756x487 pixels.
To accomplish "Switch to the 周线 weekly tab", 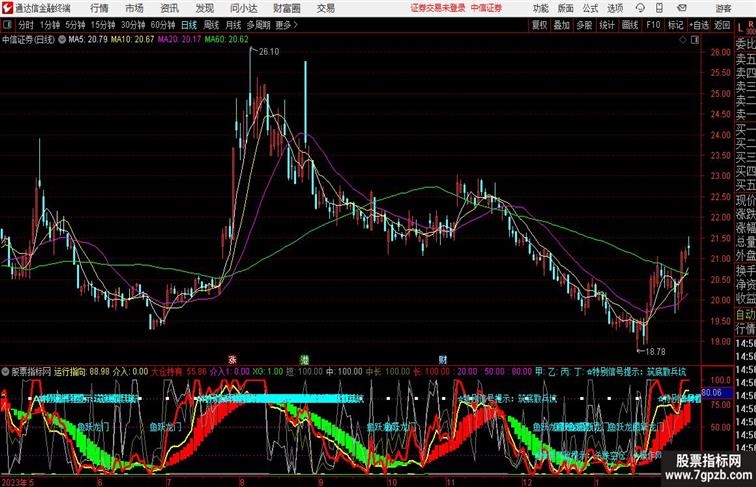I will [x=211, y=25].
